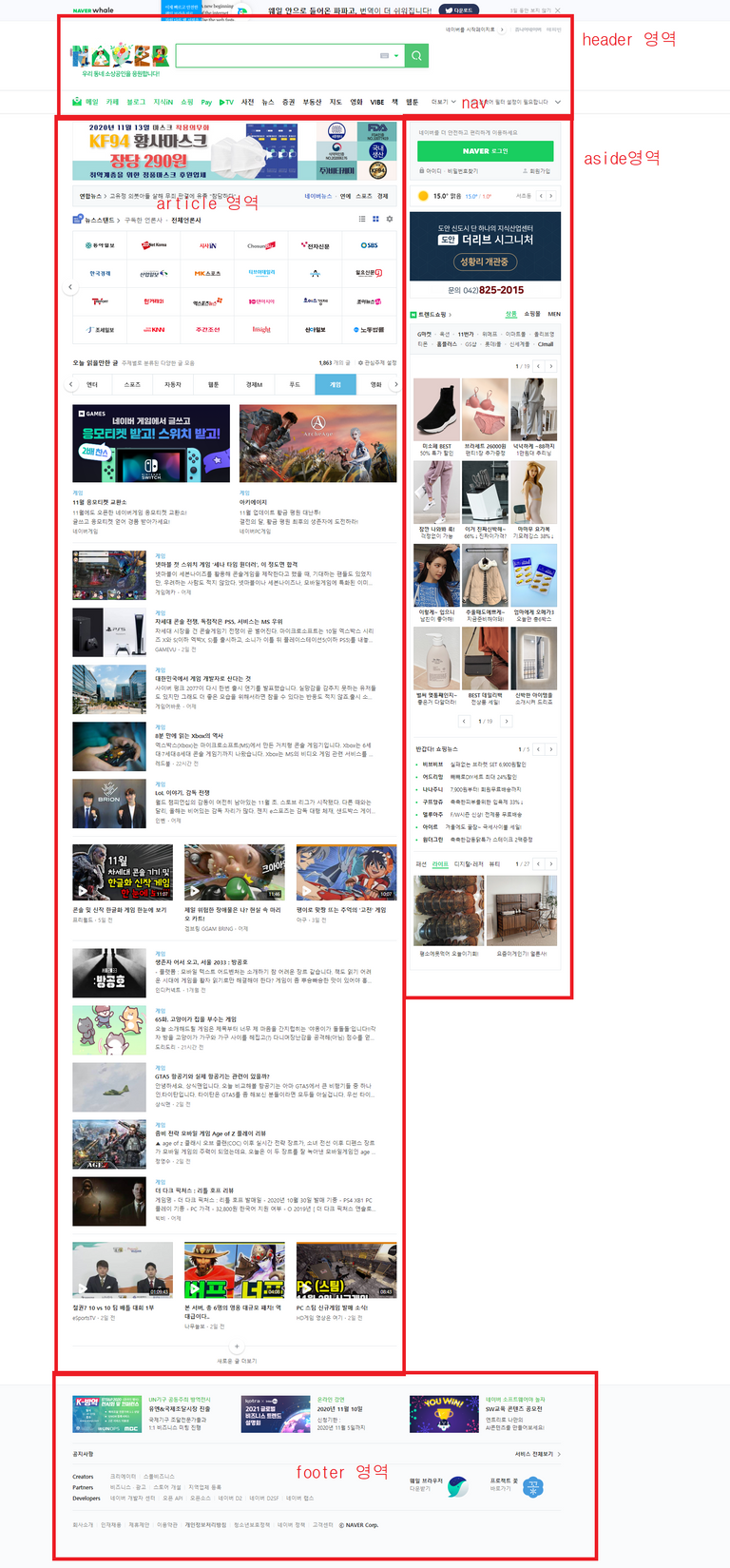Click the 회원가입 sign-up link
730x1568 pixels.
tap(537, 171)
